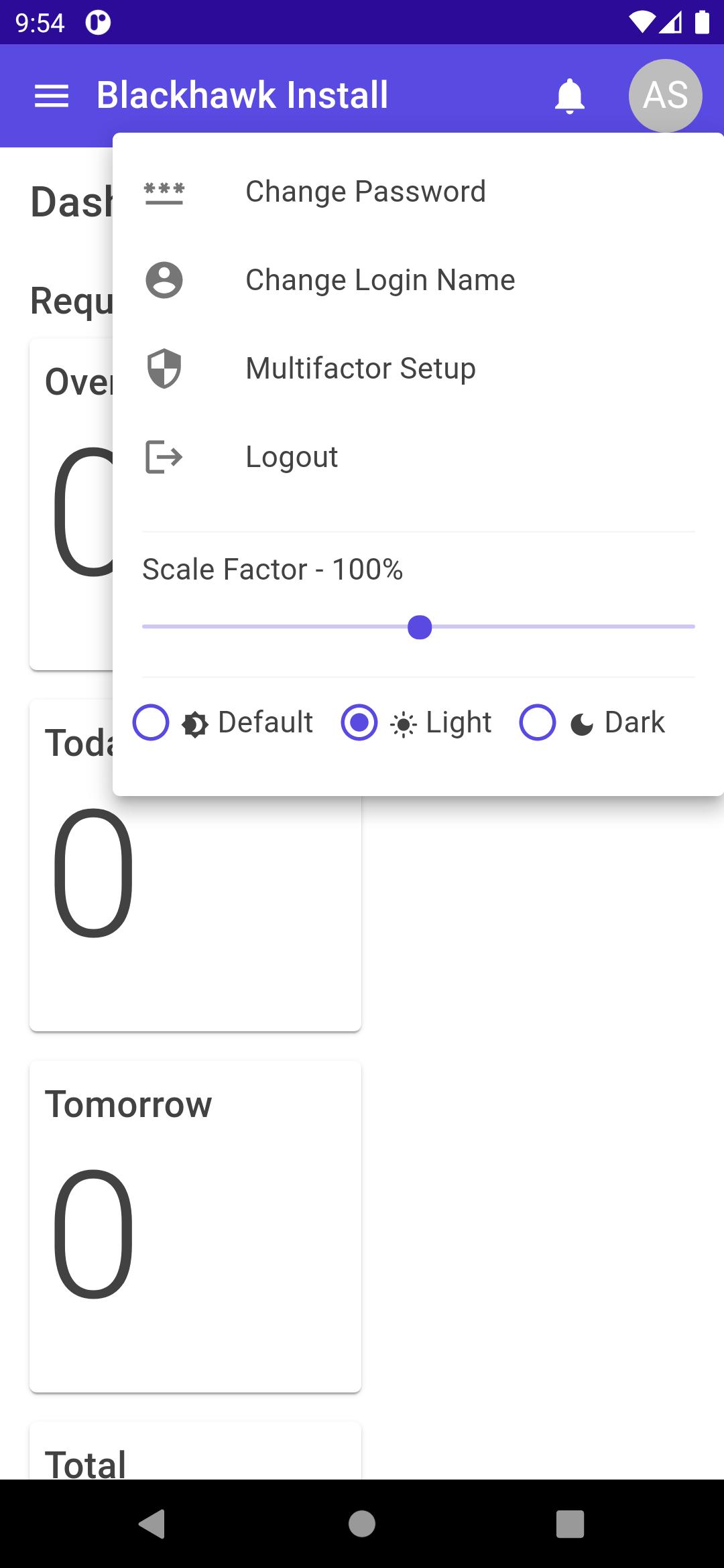Select the Light theme radio button
This screenshot has width=724, height=1568.
(359, 722)
